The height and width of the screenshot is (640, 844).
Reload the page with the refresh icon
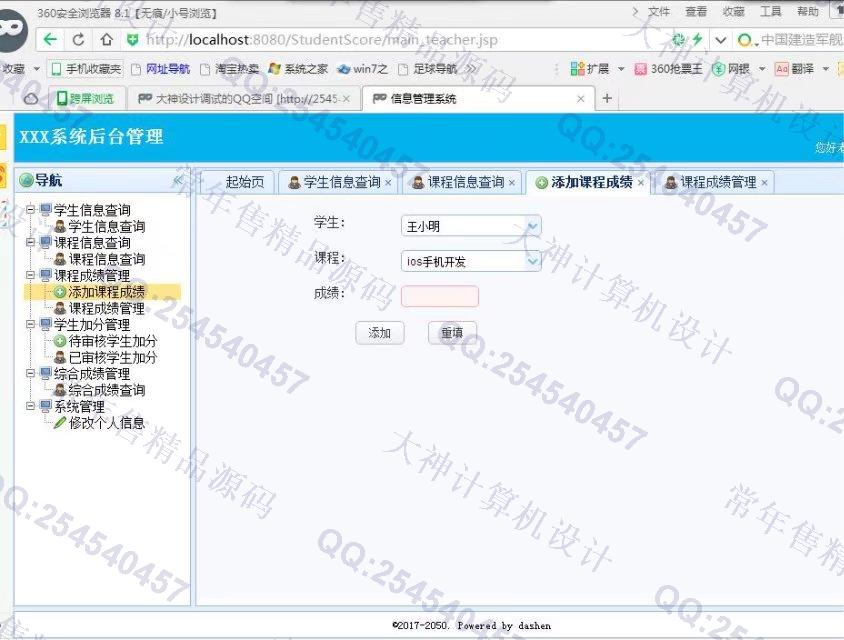[79, 39]
